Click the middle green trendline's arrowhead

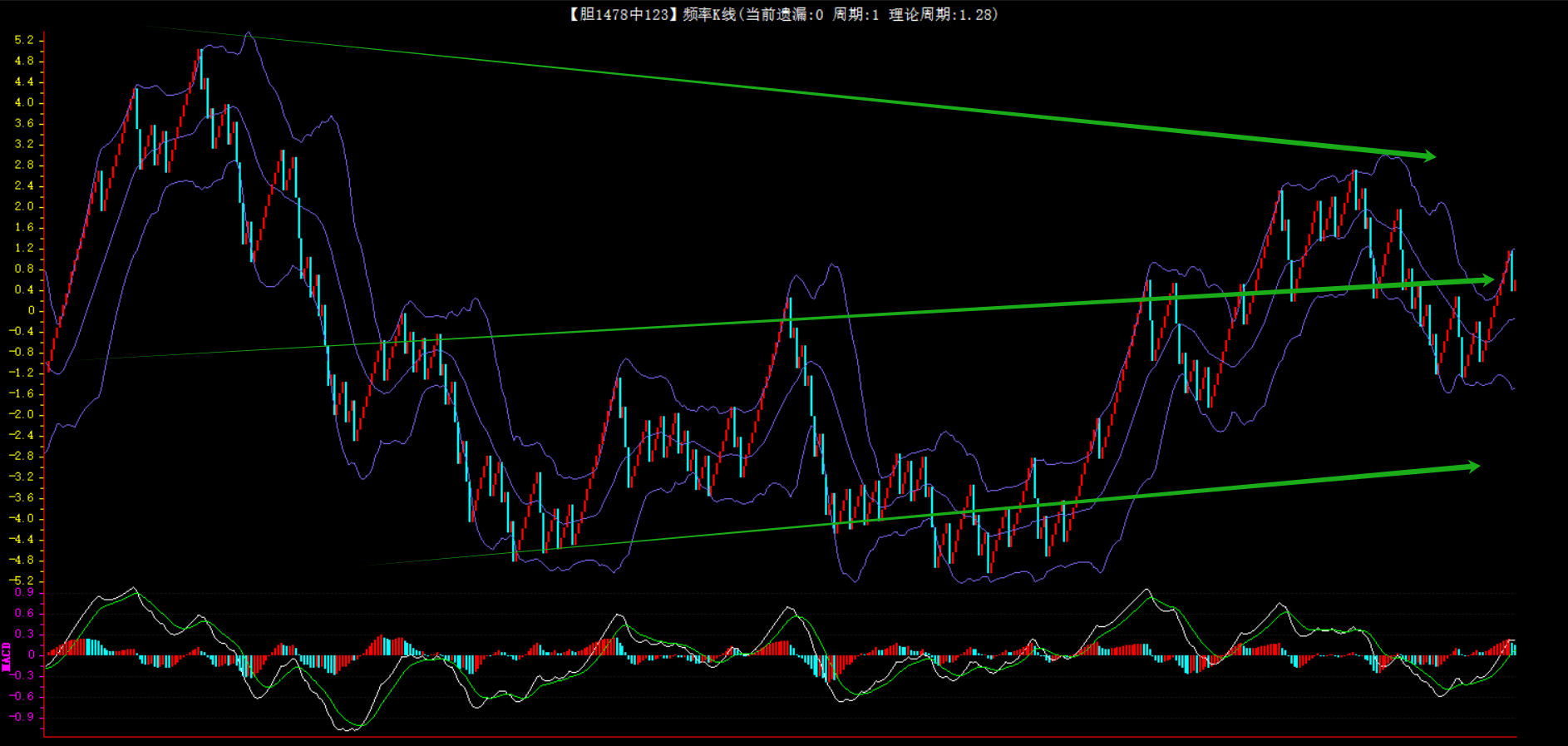coord(1487,280)
